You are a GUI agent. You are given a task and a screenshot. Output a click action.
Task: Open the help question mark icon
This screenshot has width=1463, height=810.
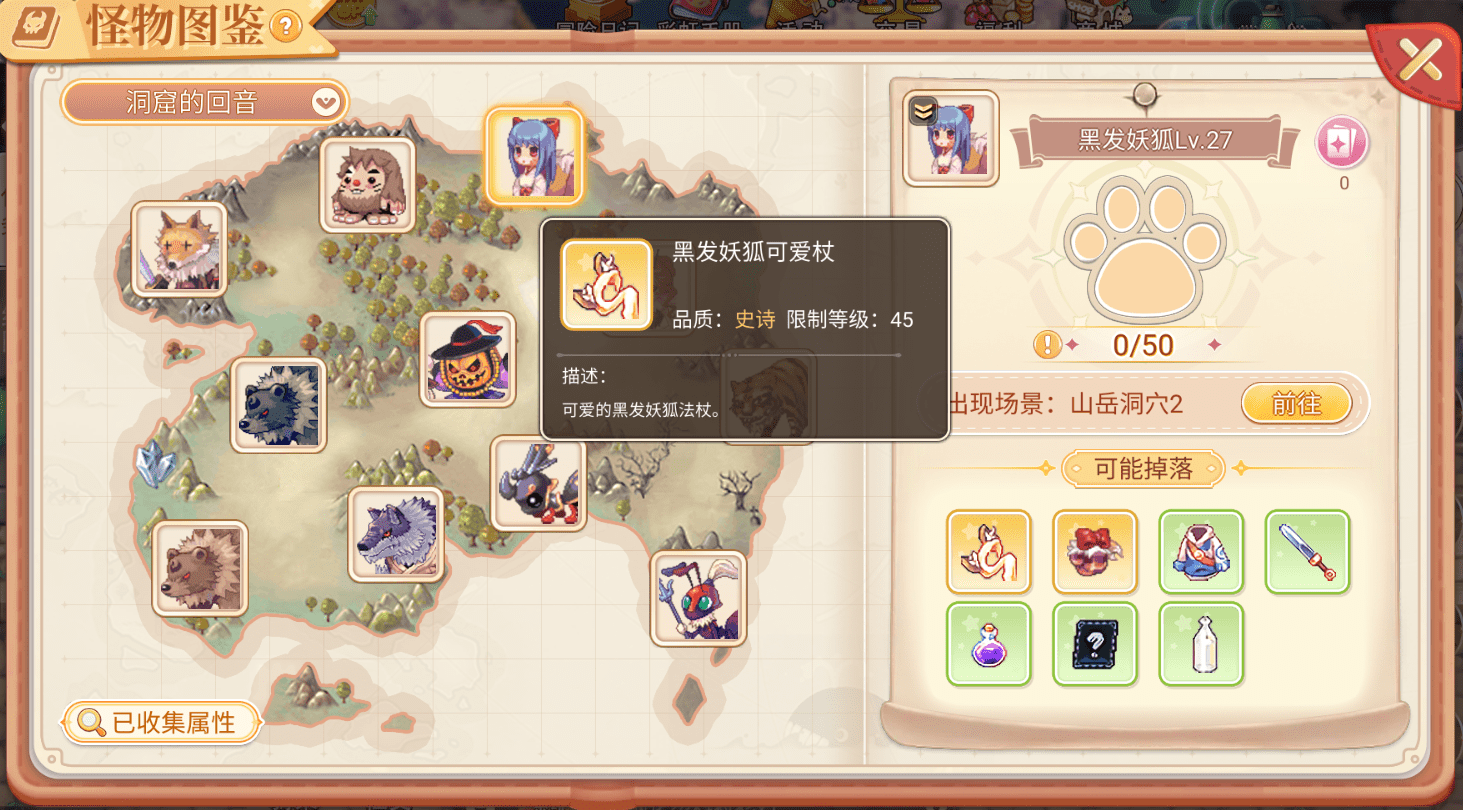coord(285,26)
